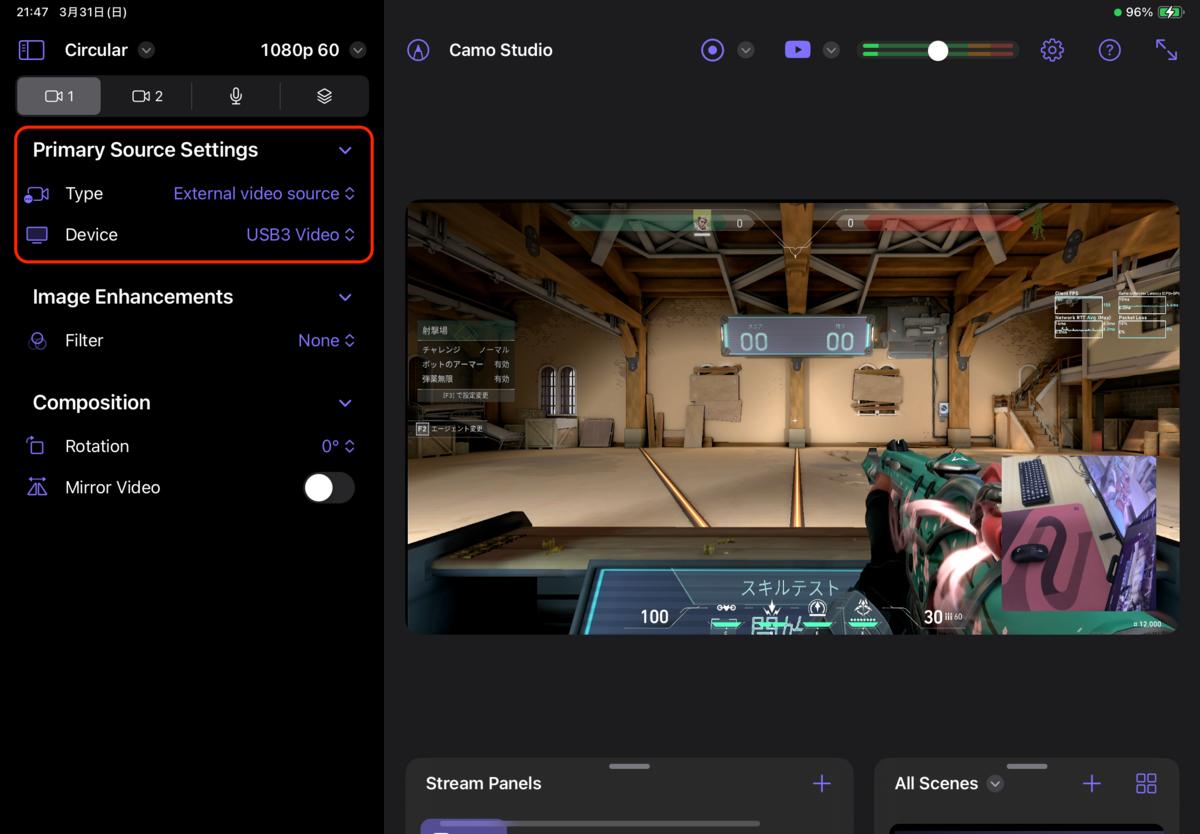Open the microphone audio tab
This screenshot has width=1200, height=834.
[236, 96]
